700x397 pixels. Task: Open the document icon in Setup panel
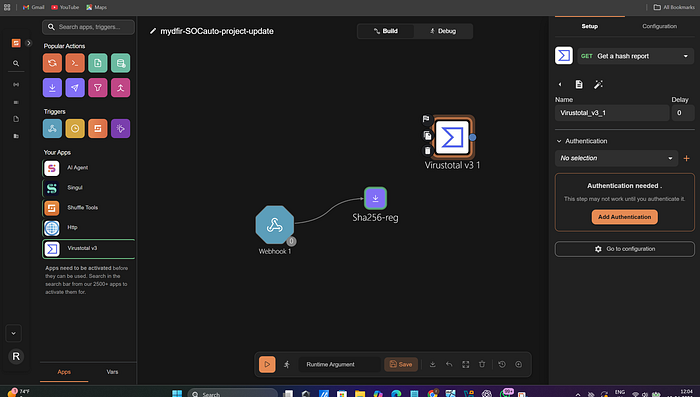click(x=579, y=84)
